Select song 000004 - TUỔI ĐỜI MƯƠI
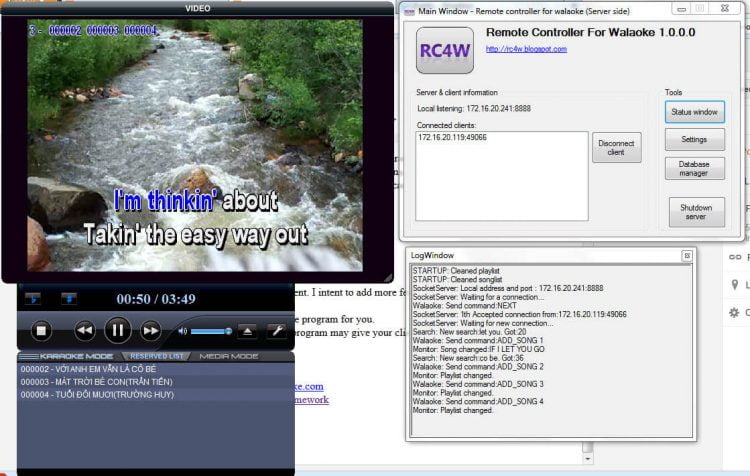This screenshot has height=476, width=750. (156, 395)
